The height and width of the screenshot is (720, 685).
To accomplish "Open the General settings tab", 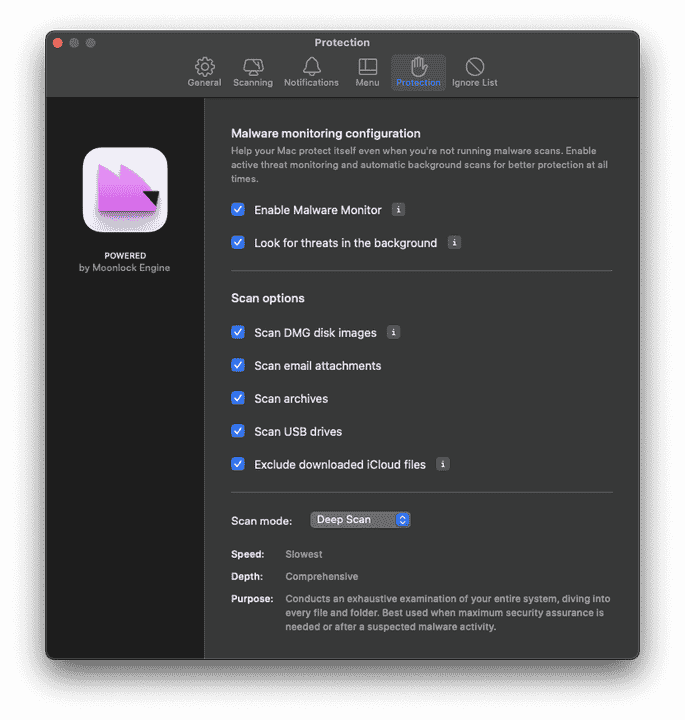I will click(x=204, y=72).
